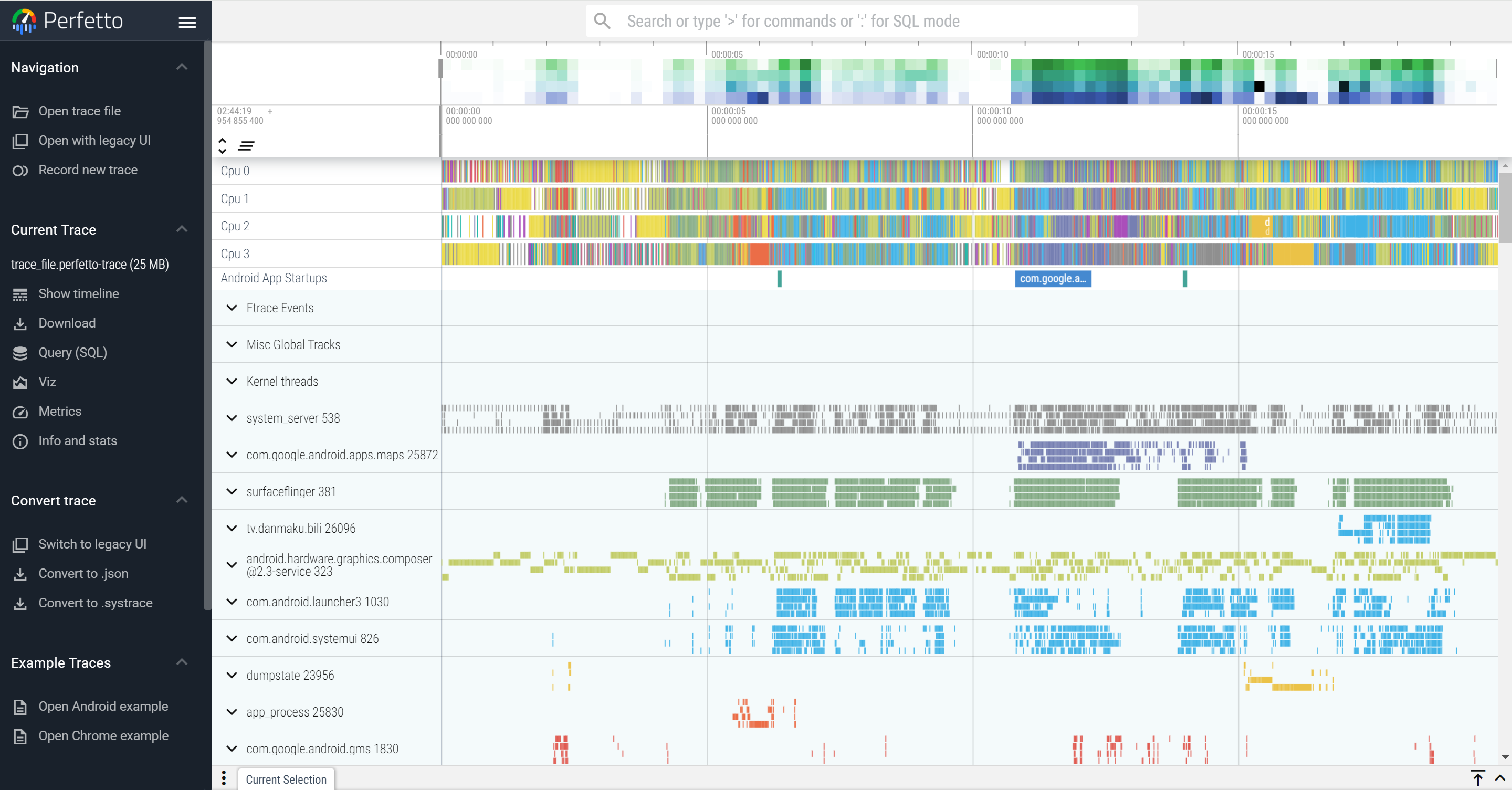Expand the Ftrace Events track group
The width and height of the screenshot is (1512, 790).
(232, 308)
